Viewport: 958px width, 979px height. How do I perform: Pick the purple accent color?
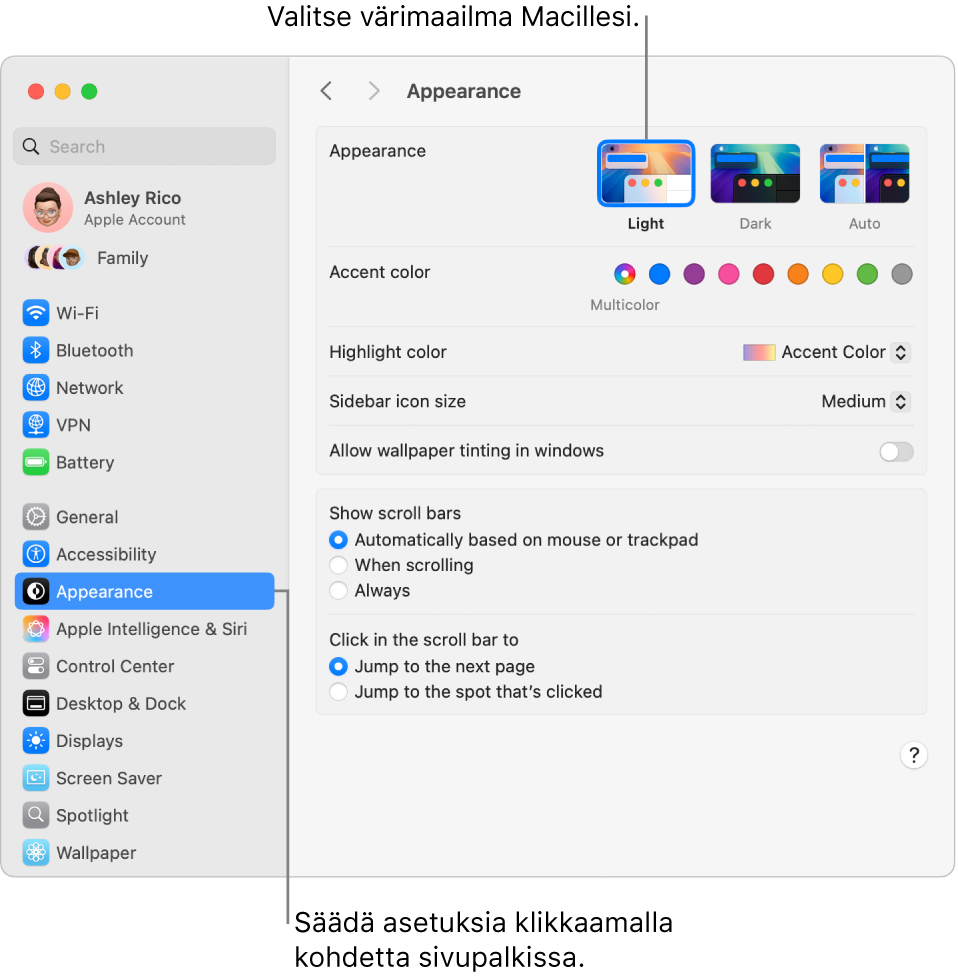click(x=694, y=274)
